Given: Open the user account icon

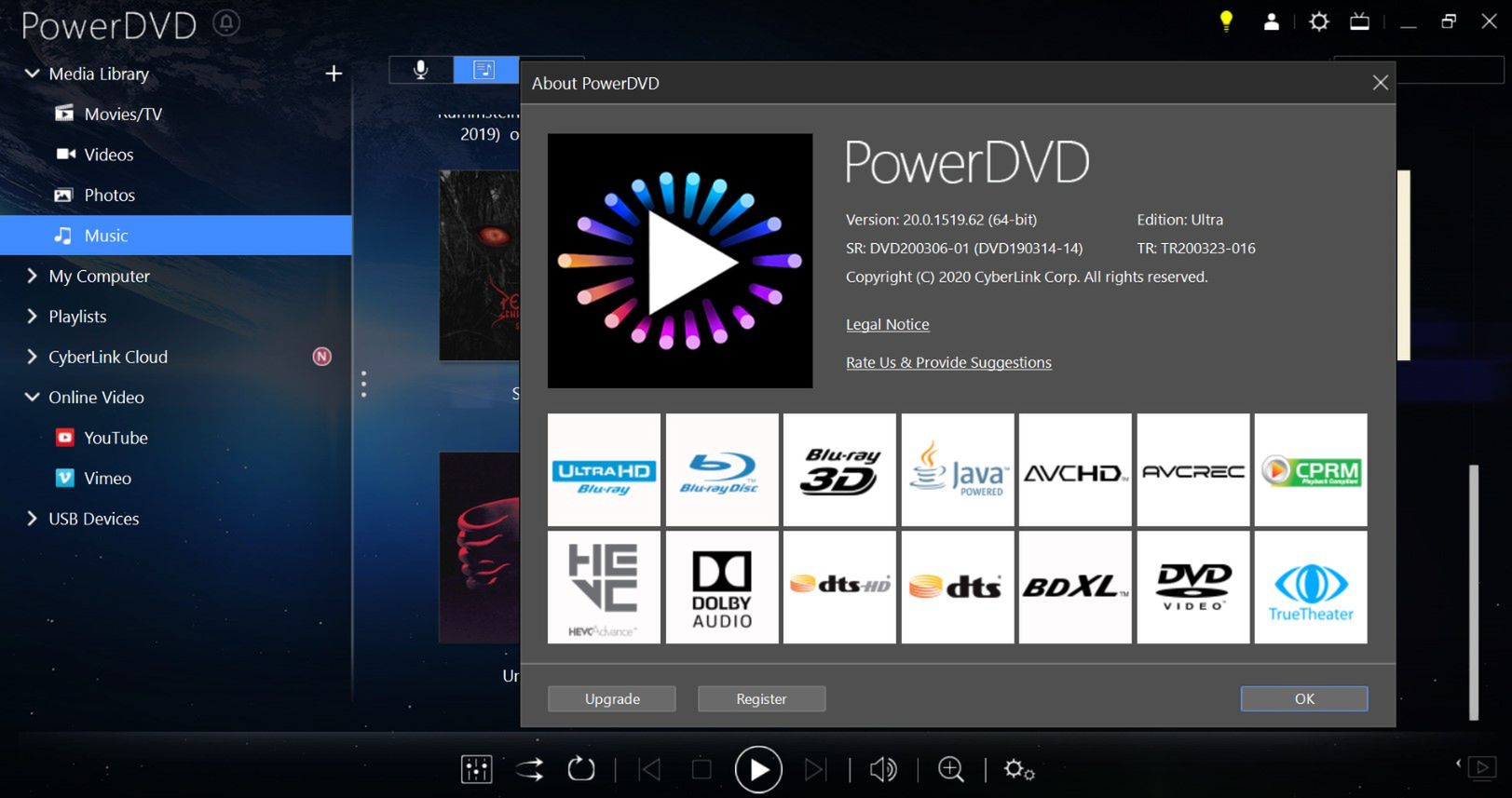Looking at the screenshot, I should 1271,21.
